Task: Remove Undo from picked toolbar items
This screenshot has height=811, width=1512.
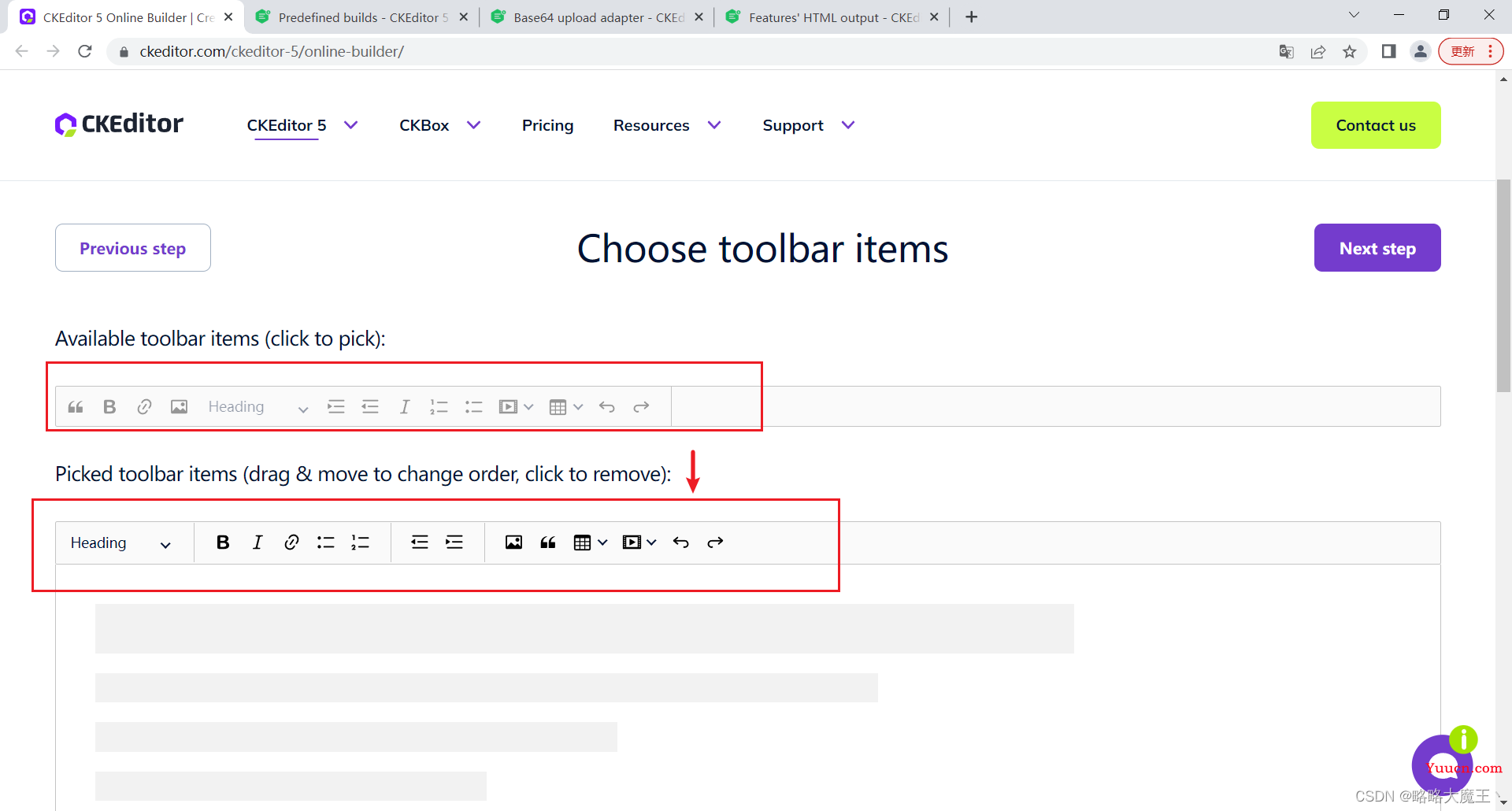Action: pyautogui.click(x=681, y=543)
